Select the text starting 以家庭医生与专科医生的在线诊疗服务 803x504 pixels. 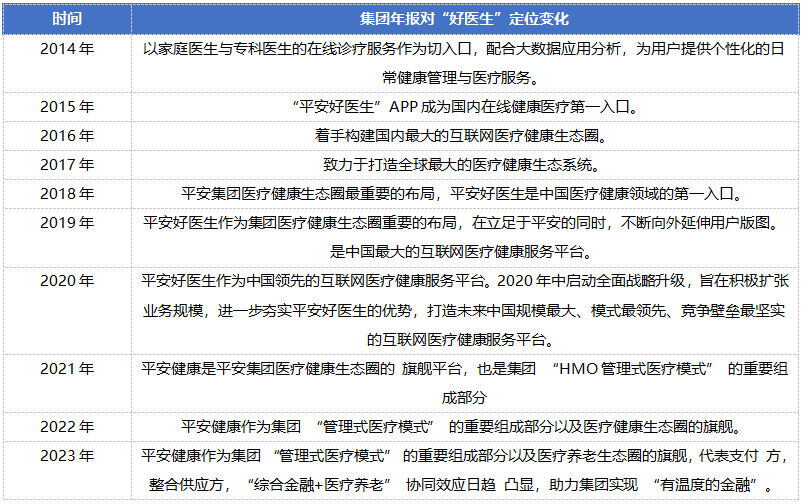click(x=464, y=49)
